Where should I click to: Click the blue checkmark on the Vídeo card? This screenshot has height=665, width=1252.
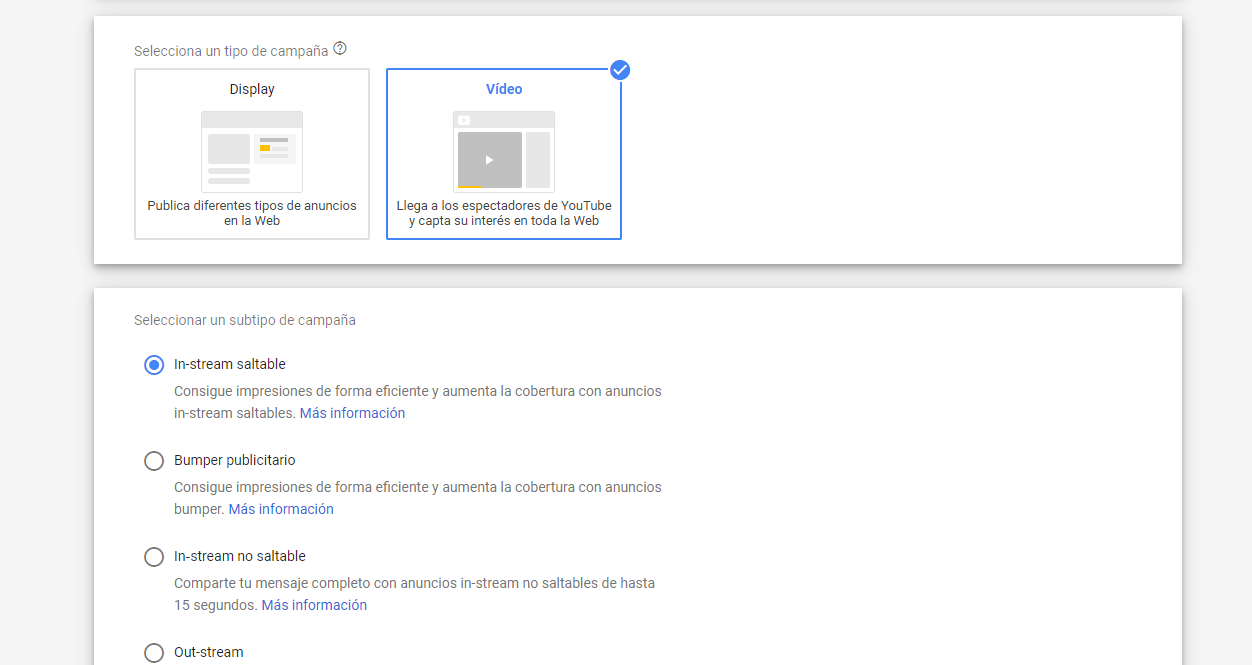point(620,70)
